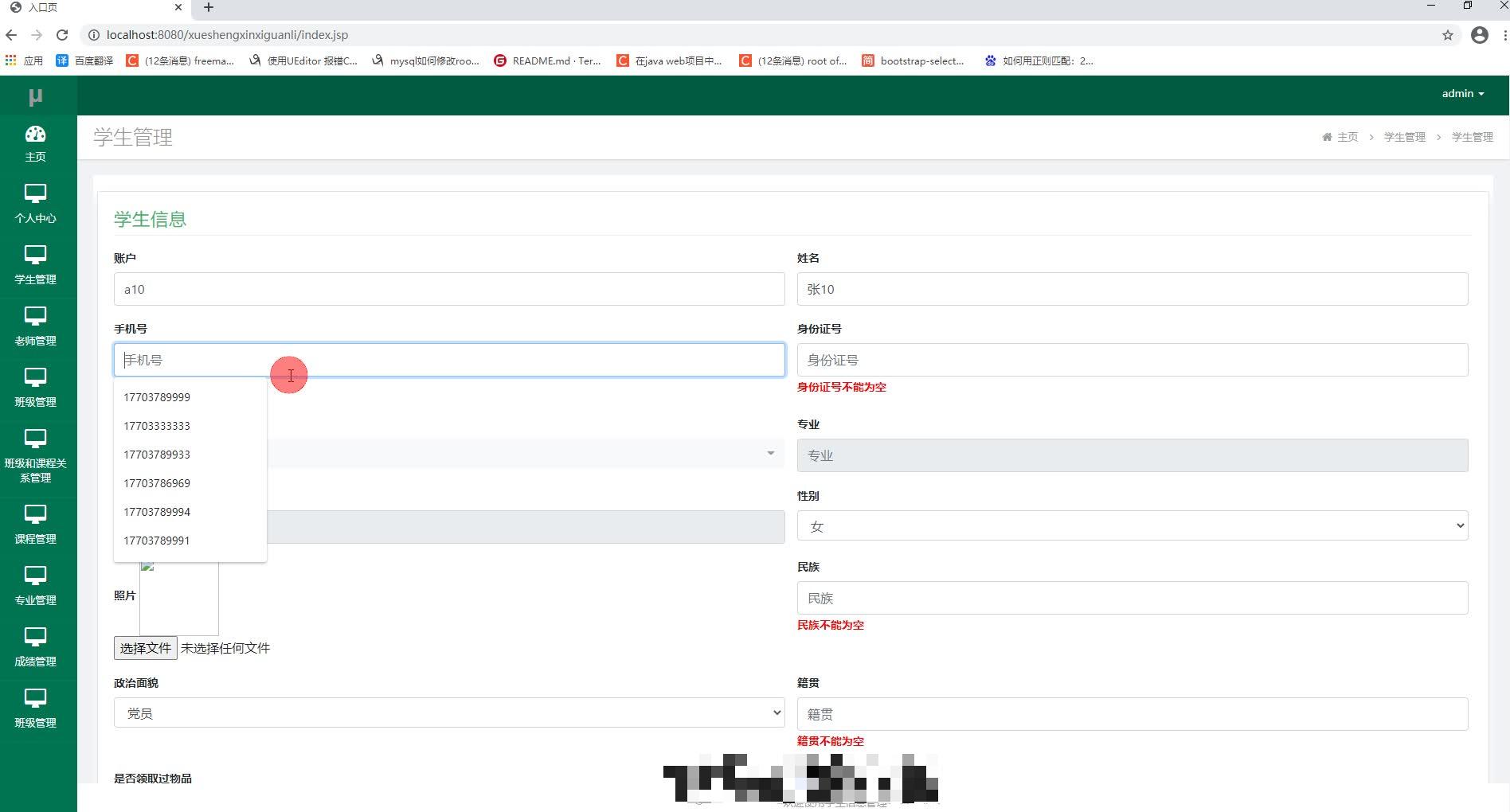
Task: Open the 应用 apps shortcut
Action: (x=24, y=61)
